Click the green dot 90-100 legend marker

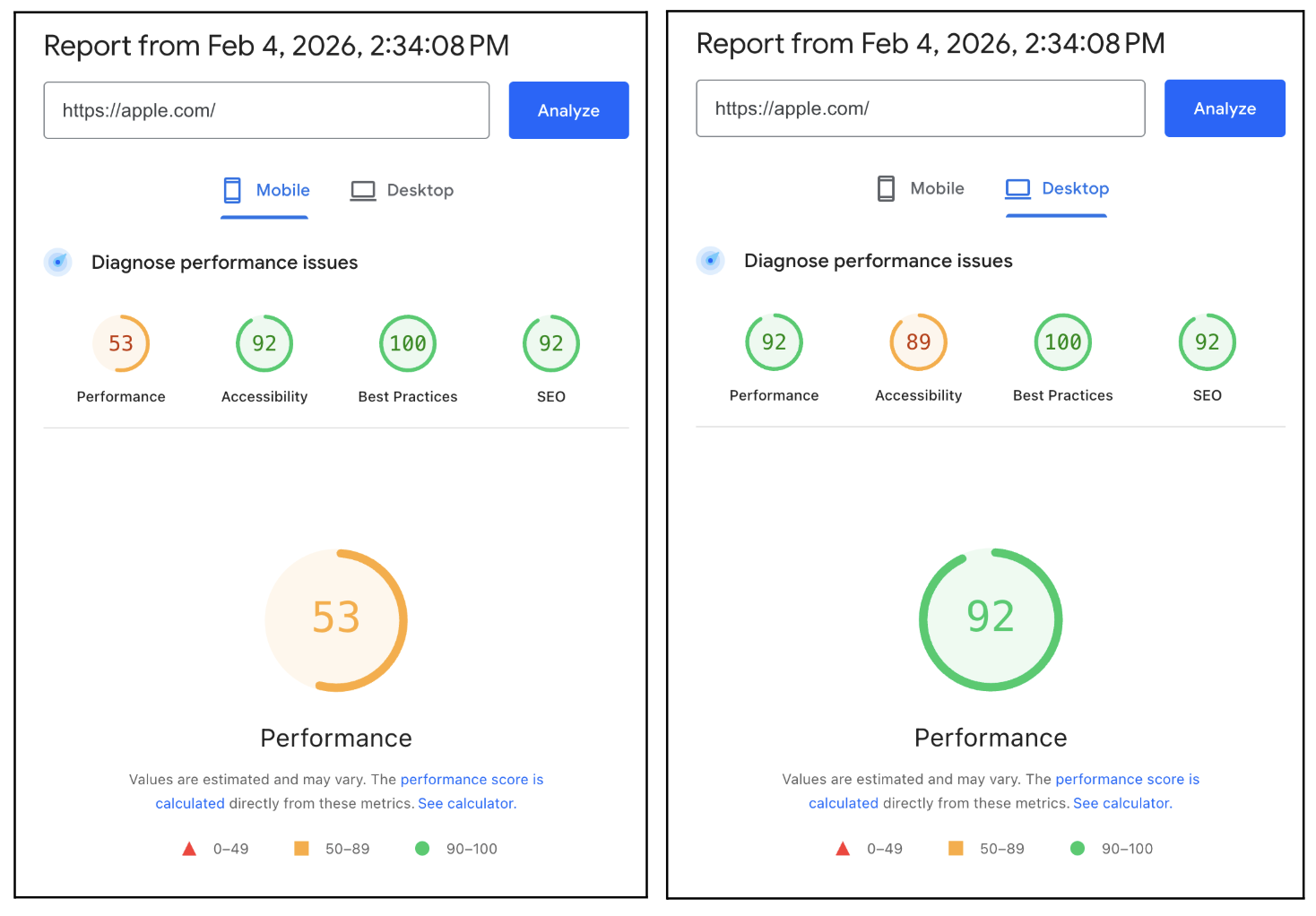point(422,848)
